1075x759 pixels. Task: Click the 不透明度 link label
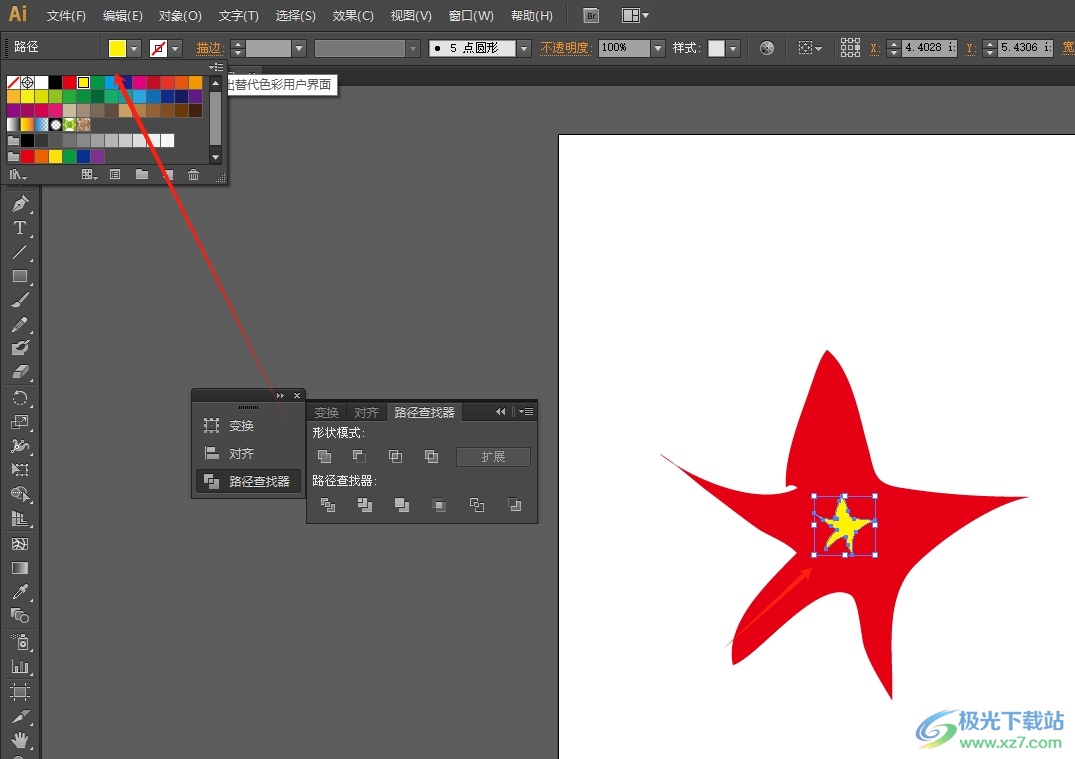565,48
